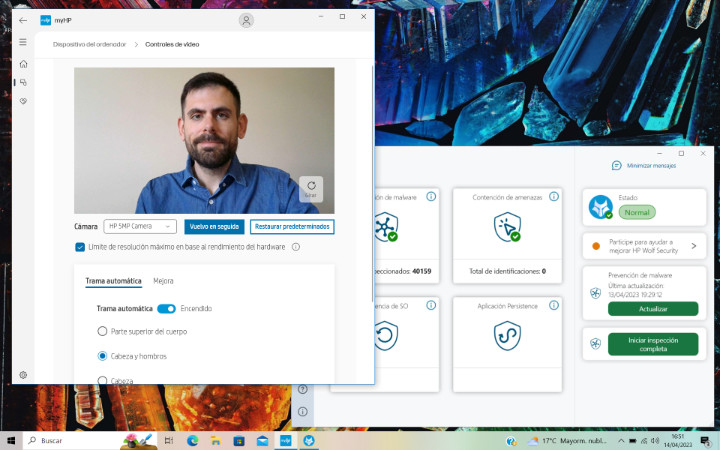Open info for the SO resilience card
720x450 pixels.
[x=431, y=305]
